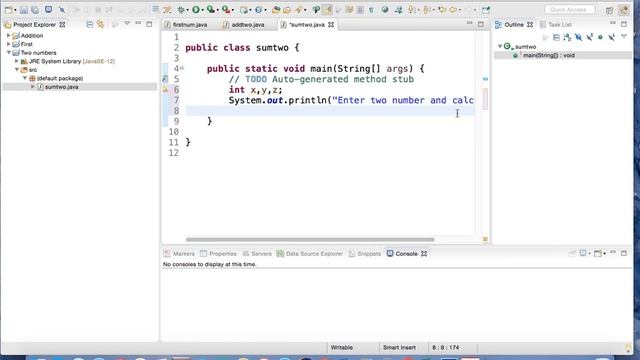Click the Open Task icon
The height and width of the screenshot is (360, 640).
(287, 9)
